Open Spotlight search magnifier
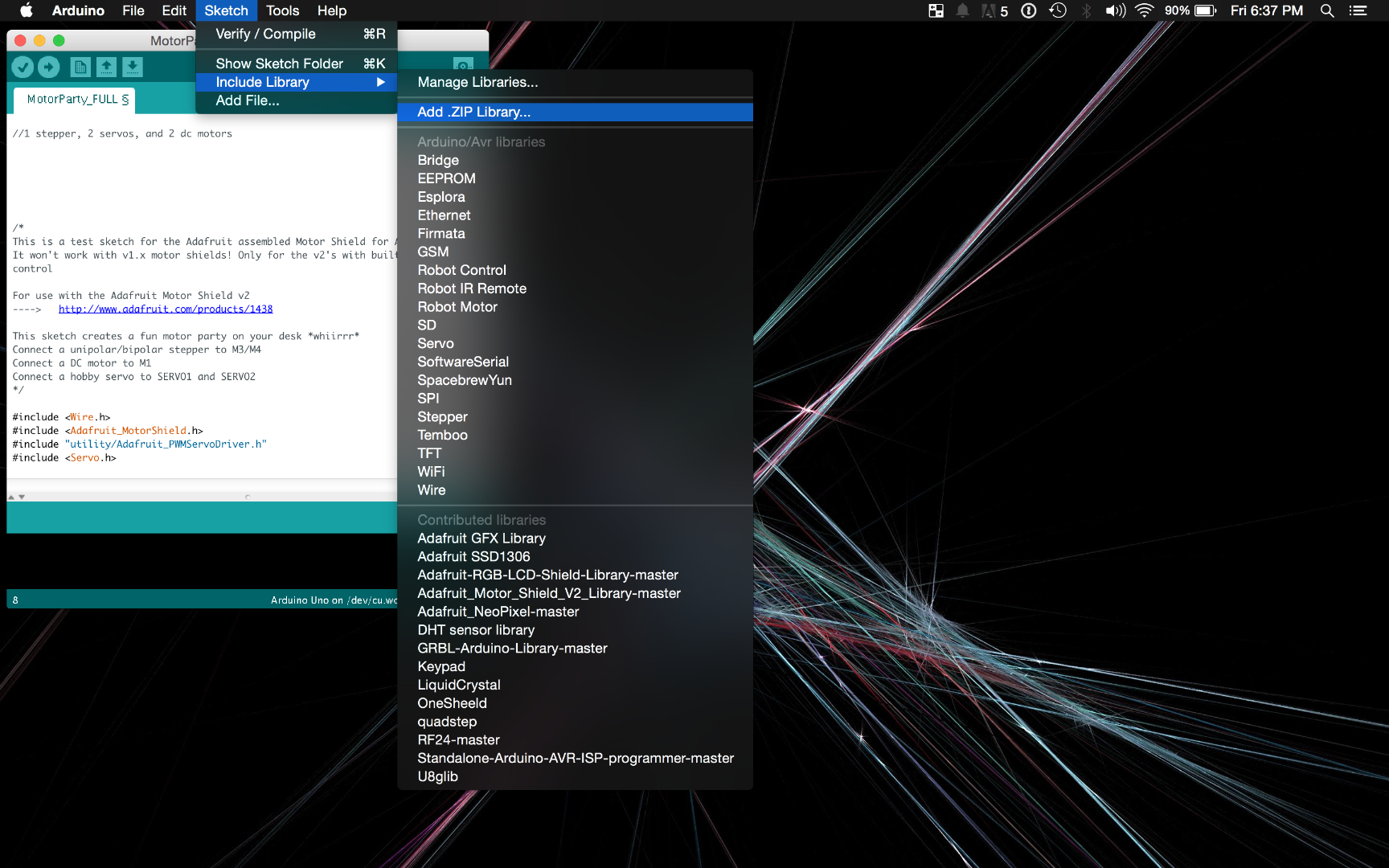Image resolution: width=1389 pixels, height=868 pixels. tap(1327, 10)
